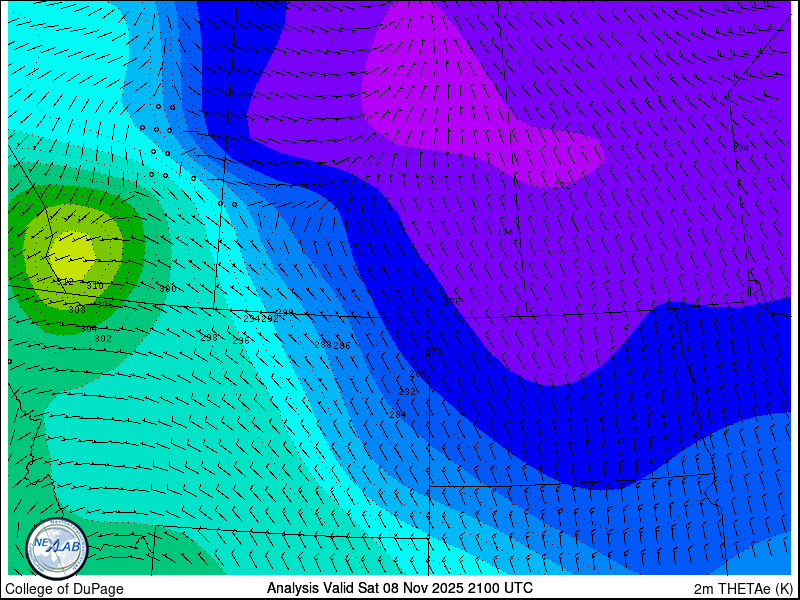
Task: Click the 282 contour label
Action: 407,392
